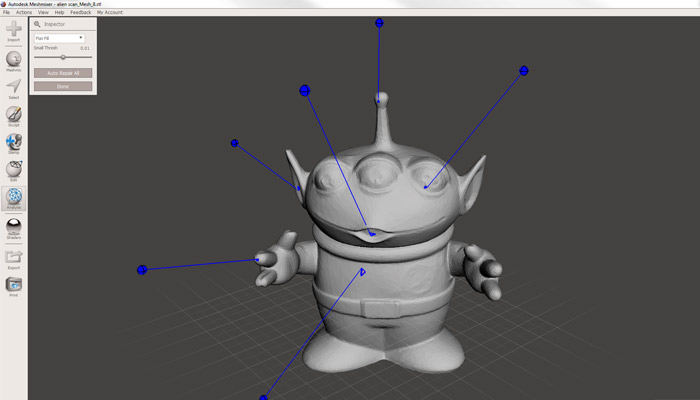Open the Print tool
Screen dimensions: 700x400
pos(14,285)
